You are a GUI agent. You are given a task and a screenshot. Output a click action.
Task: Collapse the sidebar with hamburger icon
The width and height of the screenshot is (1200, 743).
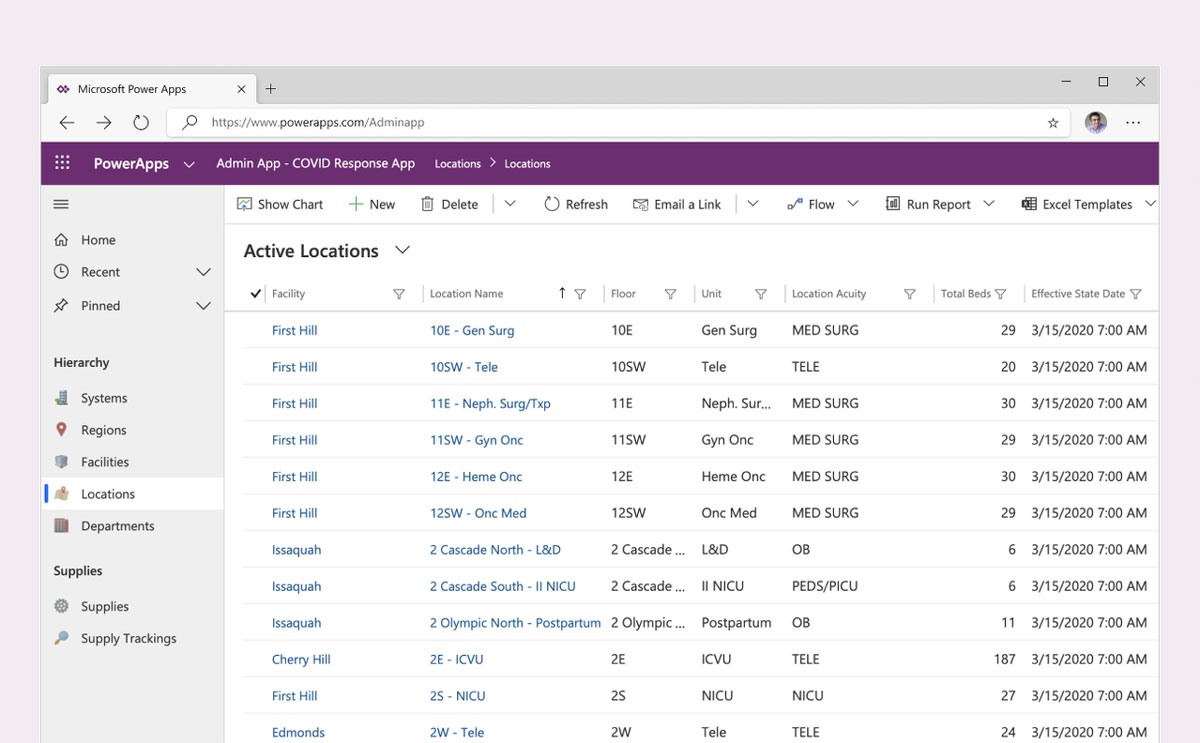pyautogui.click(x=61, y=204)
